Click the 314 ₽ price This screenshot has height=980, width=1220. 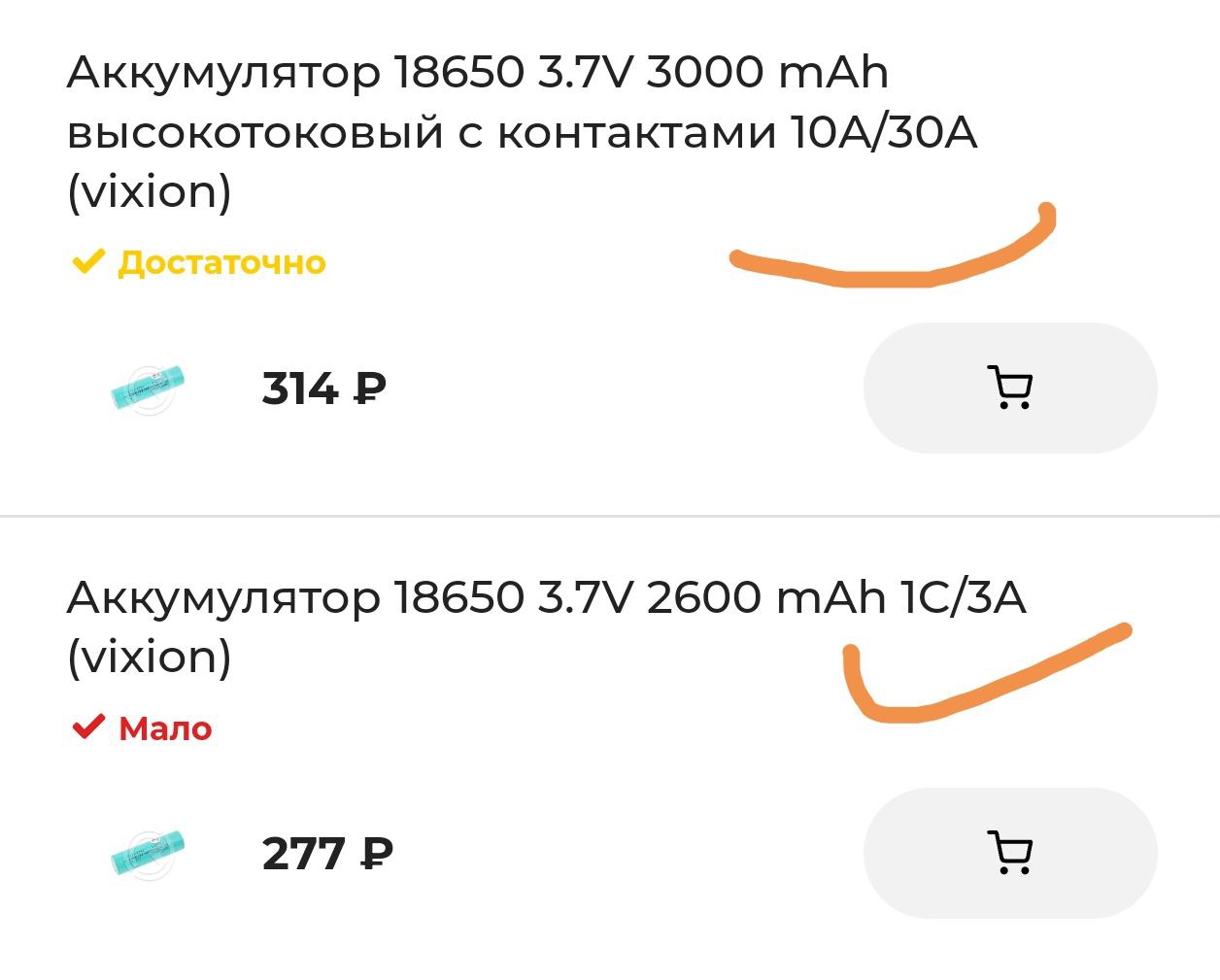[323, 389]
